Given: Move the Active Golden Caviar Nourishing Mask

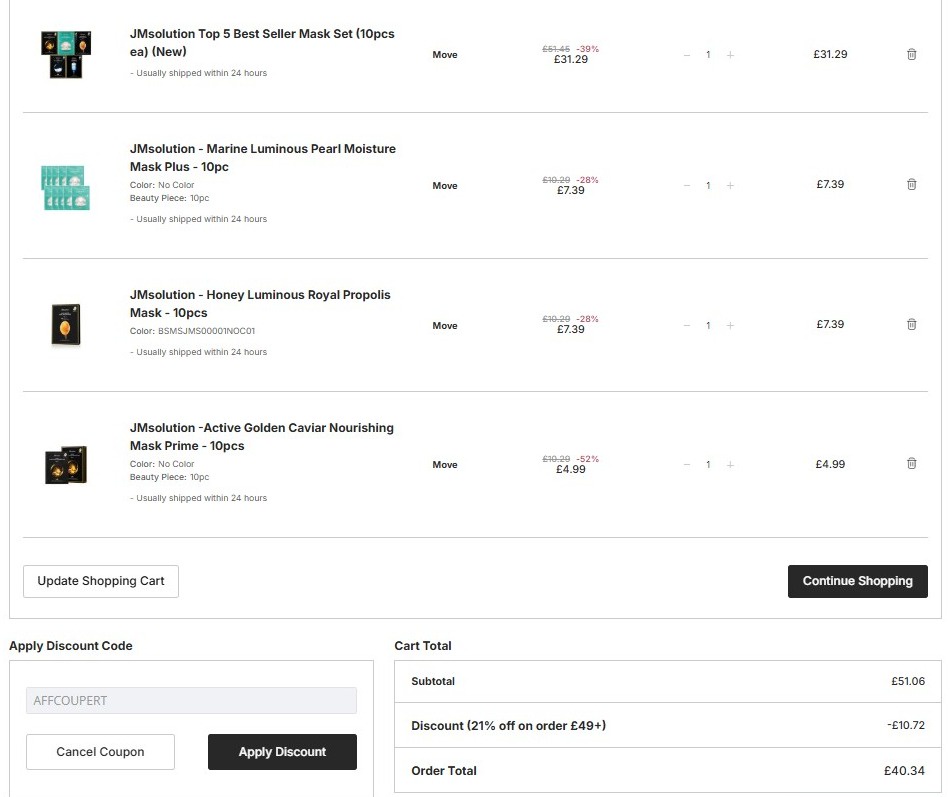Looking at the screenshot, I should pos(445,465).
